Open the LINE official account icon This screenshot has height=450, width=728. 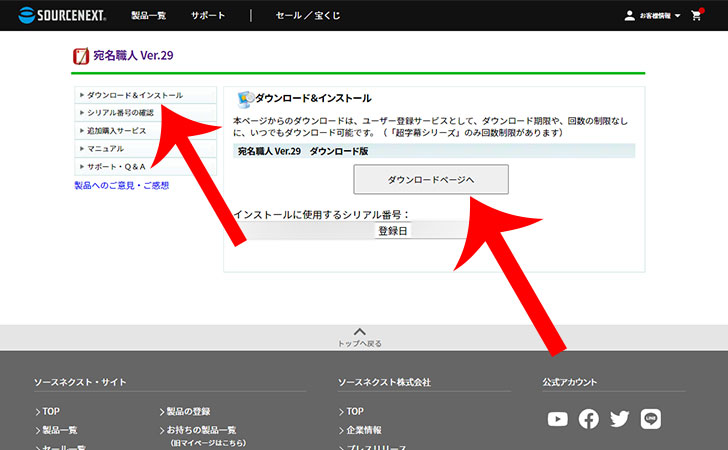(651, 419)
